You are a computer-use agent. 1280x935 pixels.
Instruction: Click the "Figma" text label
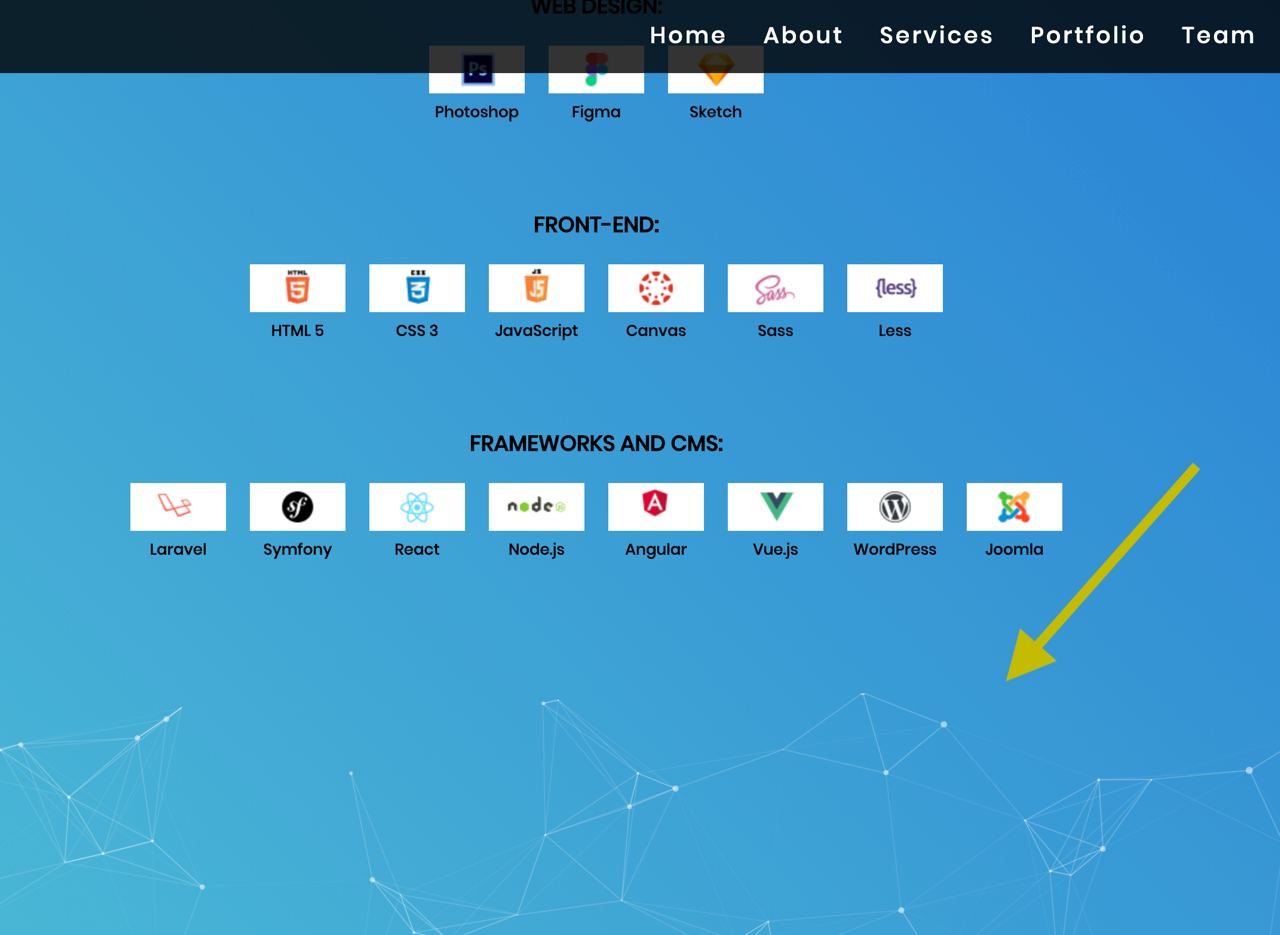point(596,112)
